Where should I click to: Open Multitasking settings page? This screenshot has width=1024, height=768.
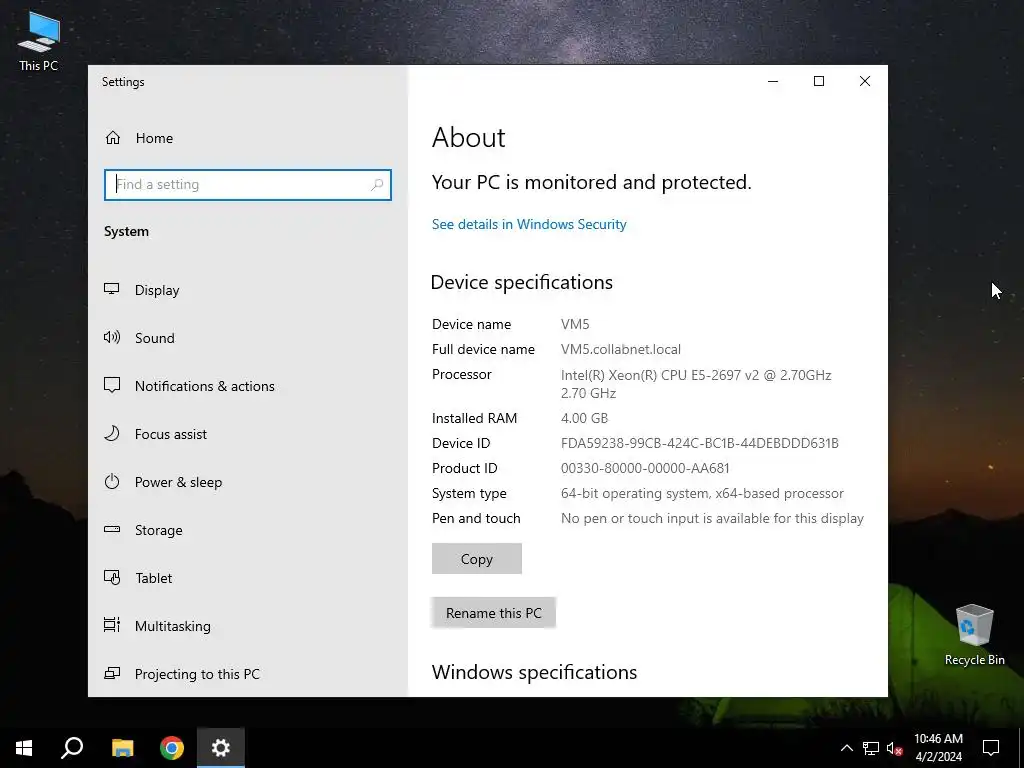[x=172, y=626]
